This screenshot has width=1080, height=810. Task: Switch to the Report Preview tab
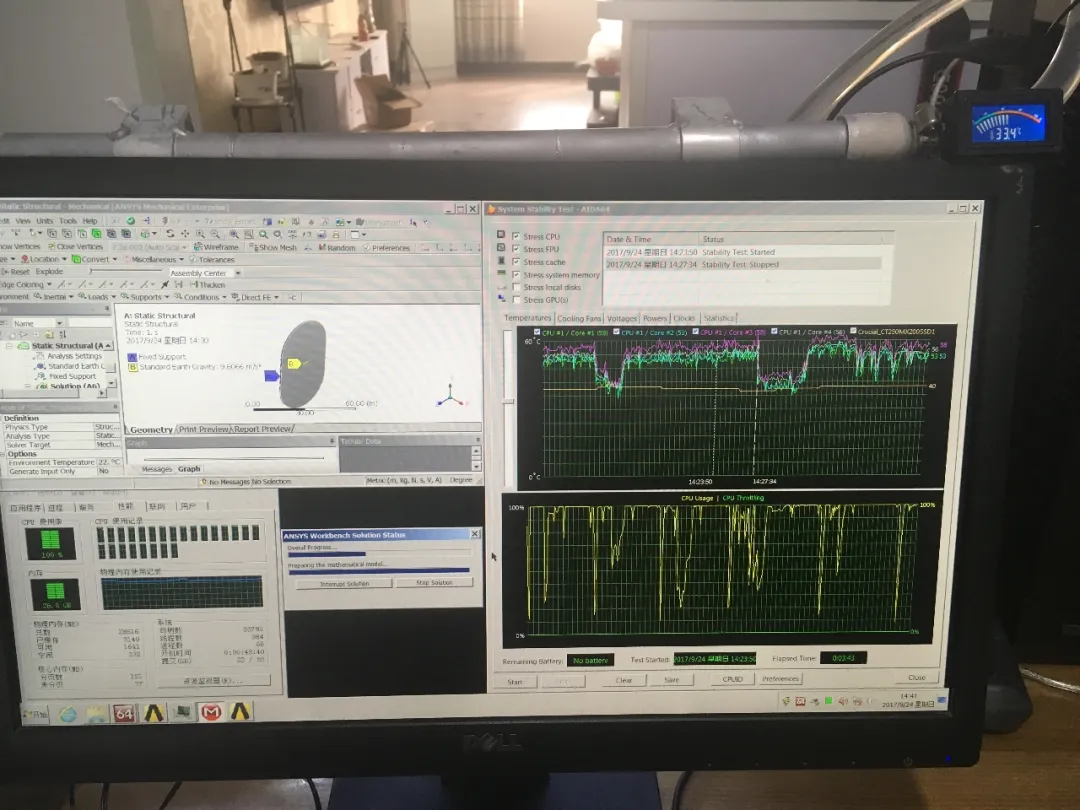262,428
